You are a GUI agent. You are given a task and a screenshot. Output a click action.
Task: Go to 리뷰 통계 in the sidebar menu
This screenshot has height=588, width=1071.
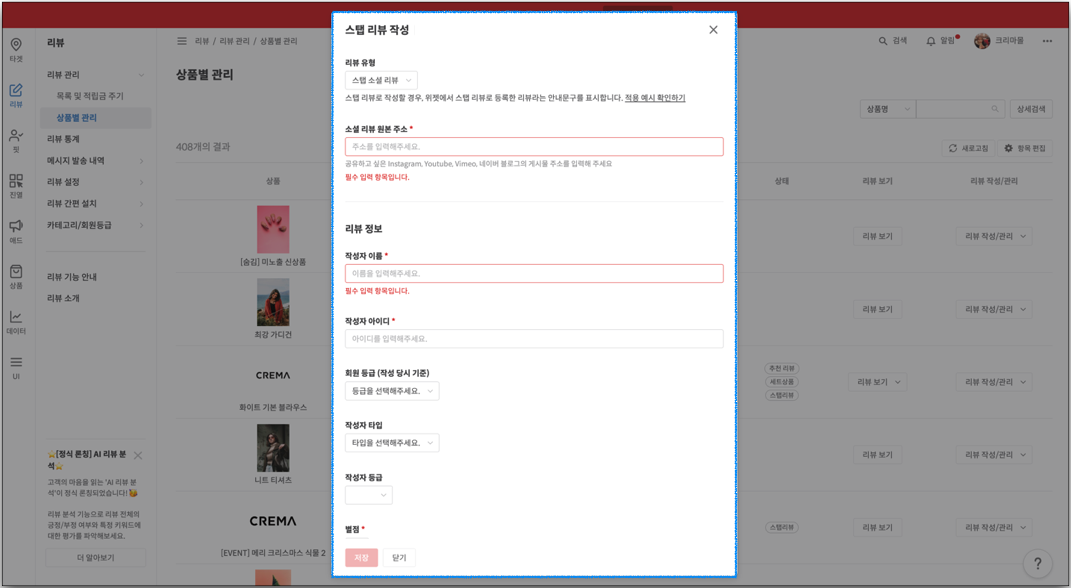tap(65, 141)
